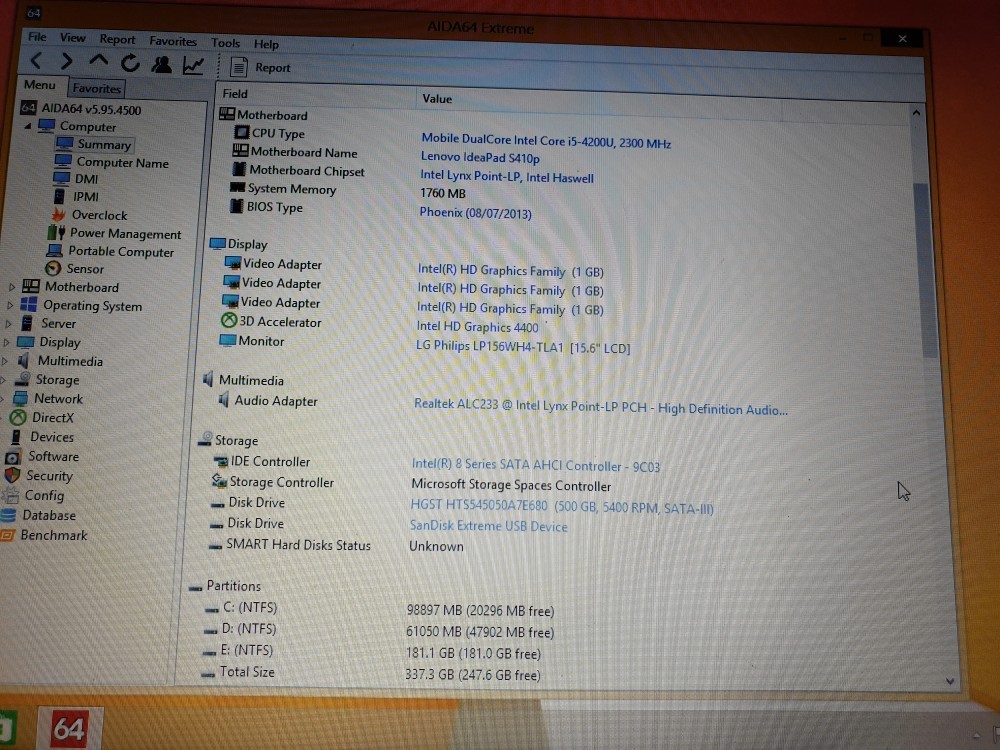Click the AIDA64 taskbar icon

click(69, 728)
